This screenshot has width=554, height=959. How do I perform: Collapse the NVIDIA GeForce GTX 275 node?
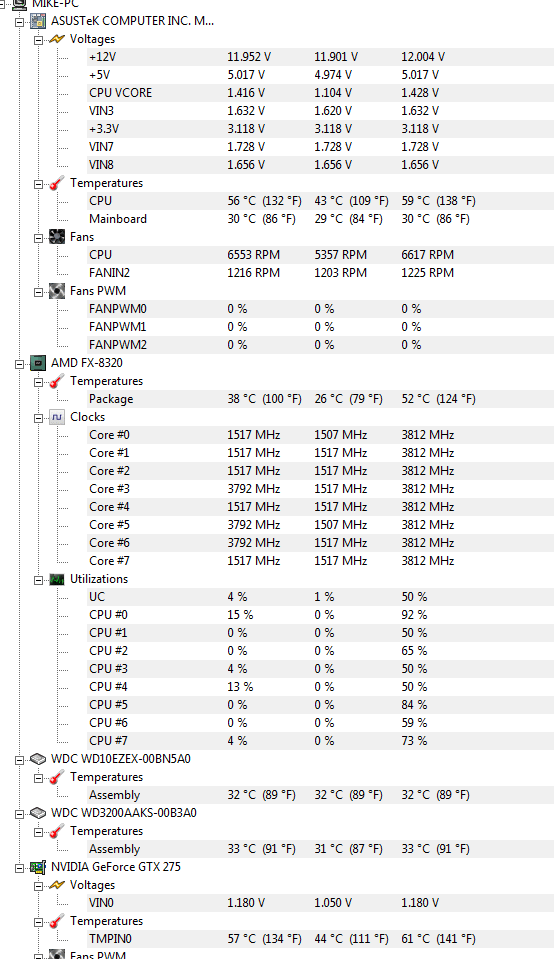click(x=20, y=868)
